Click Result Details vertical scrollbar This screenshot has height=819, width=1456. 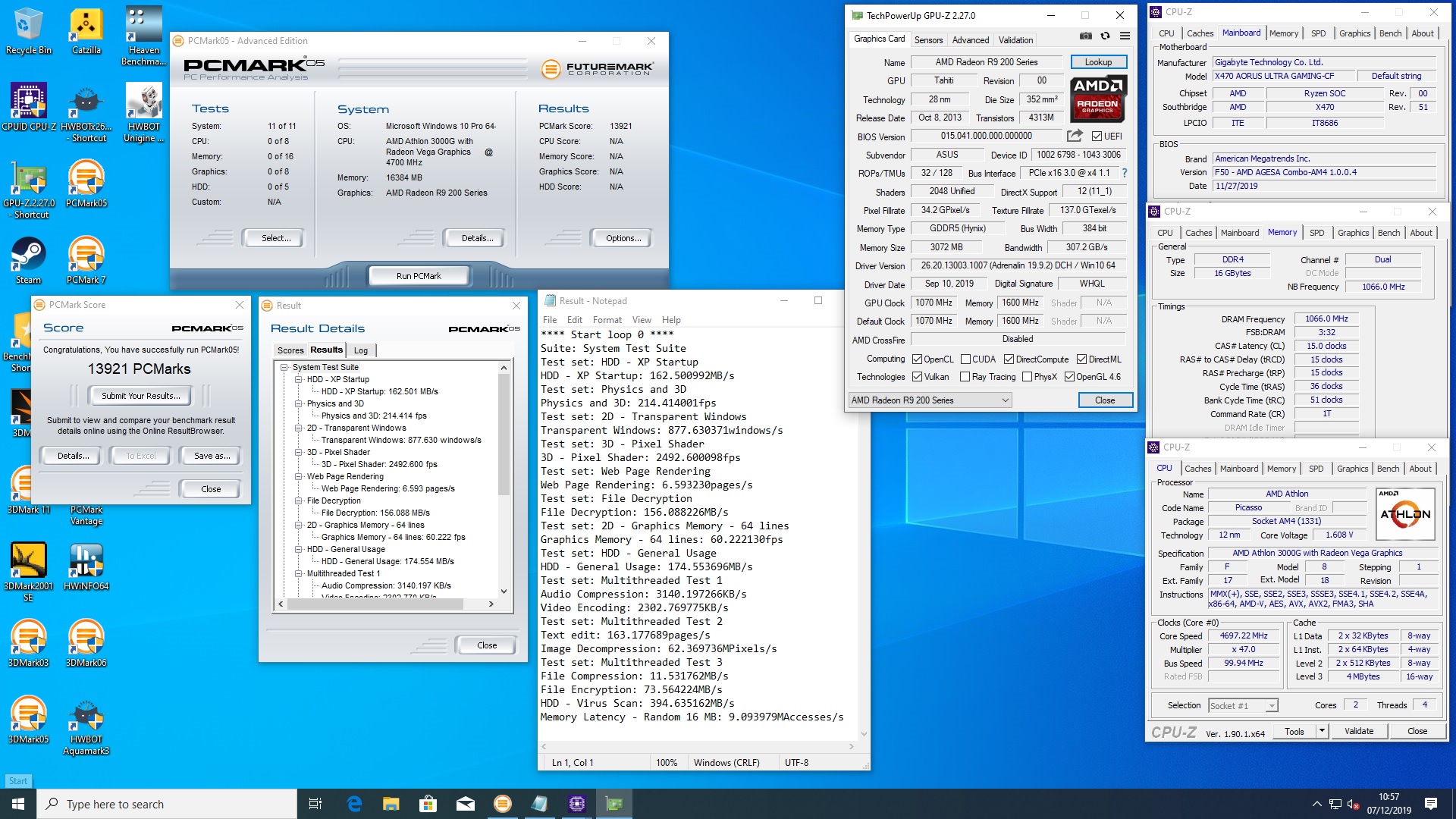(x=504, y=479)
